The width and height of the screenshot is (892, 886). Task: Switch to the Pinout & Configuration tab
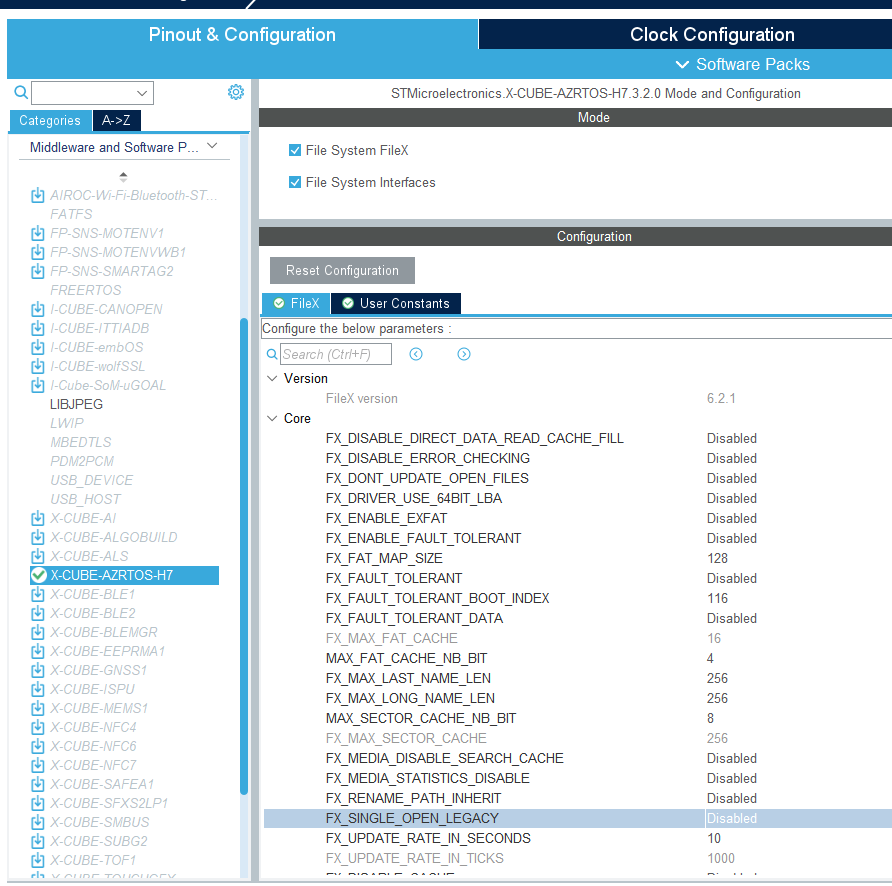point(242,34)
